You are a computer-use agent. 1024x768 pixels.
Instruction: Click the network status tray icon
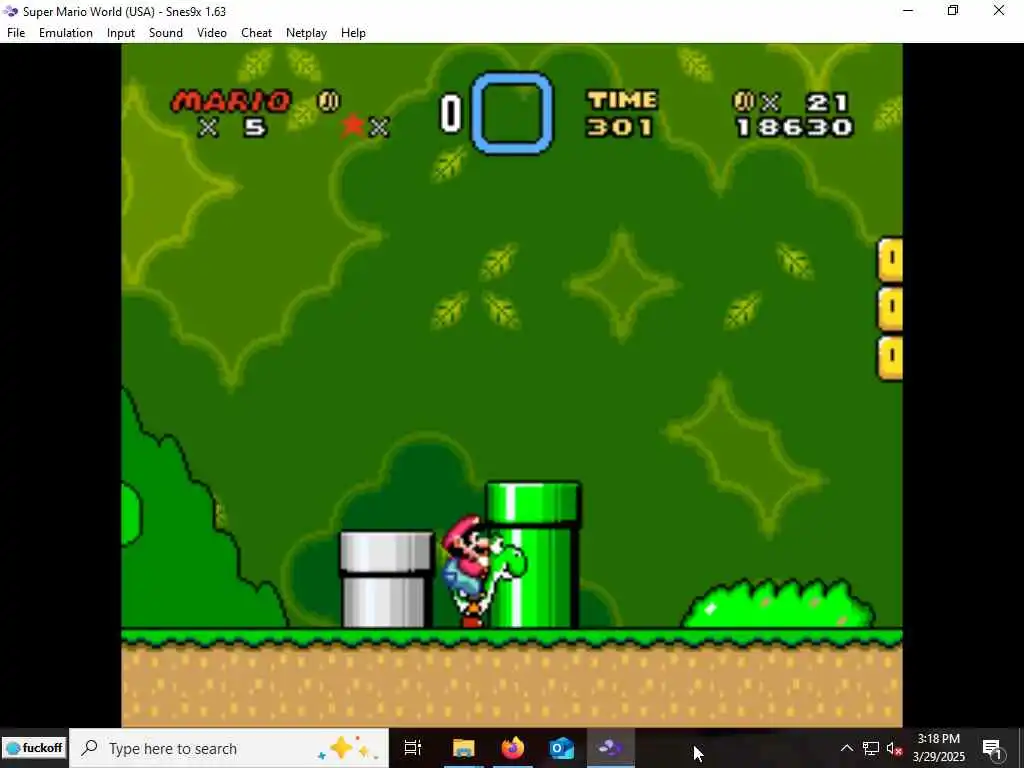pos(871,748)
